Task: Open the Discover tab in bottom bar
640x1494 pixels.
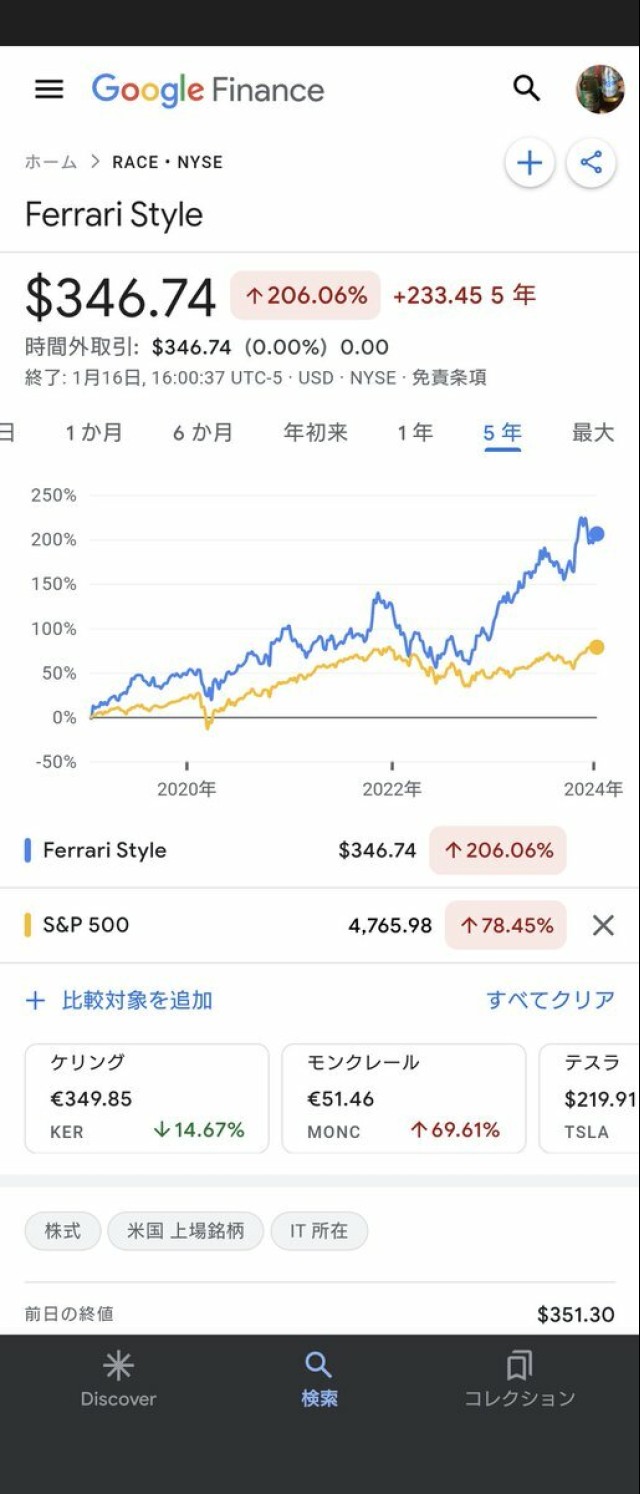Action: 118,1379
